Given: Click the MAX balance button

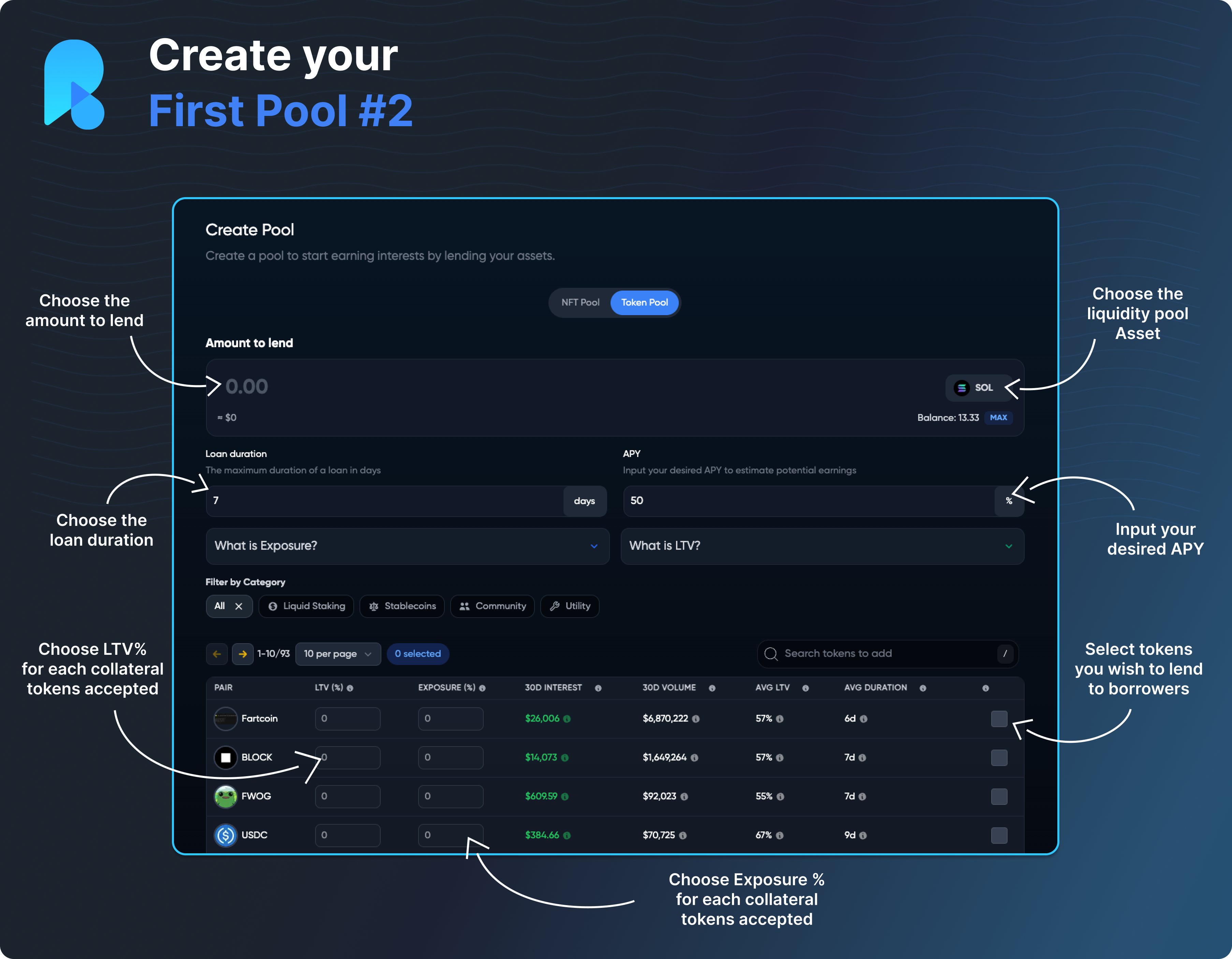Looking at the screenshot, I should tap(998, 417).
